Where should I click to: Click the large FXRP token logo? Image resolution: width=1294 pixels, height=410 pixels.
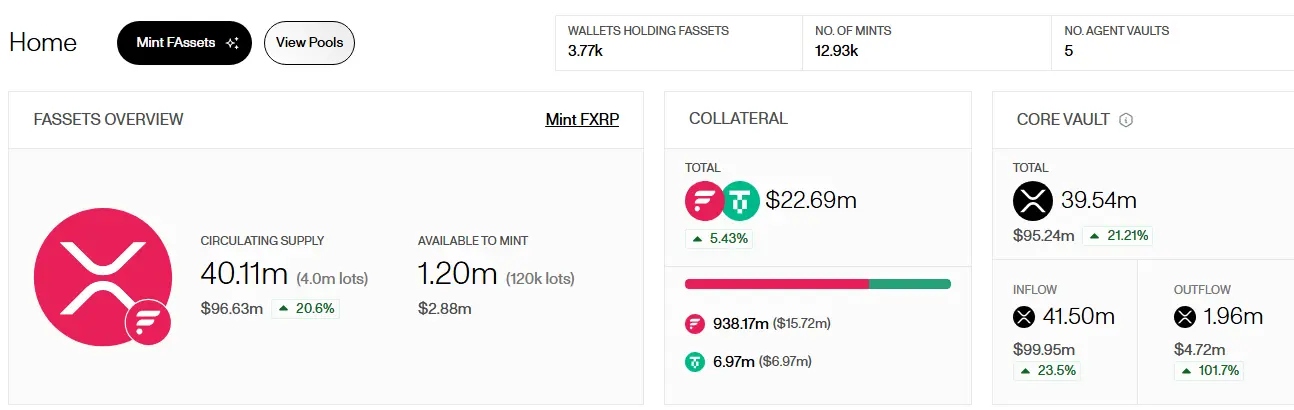pos(103,277)
